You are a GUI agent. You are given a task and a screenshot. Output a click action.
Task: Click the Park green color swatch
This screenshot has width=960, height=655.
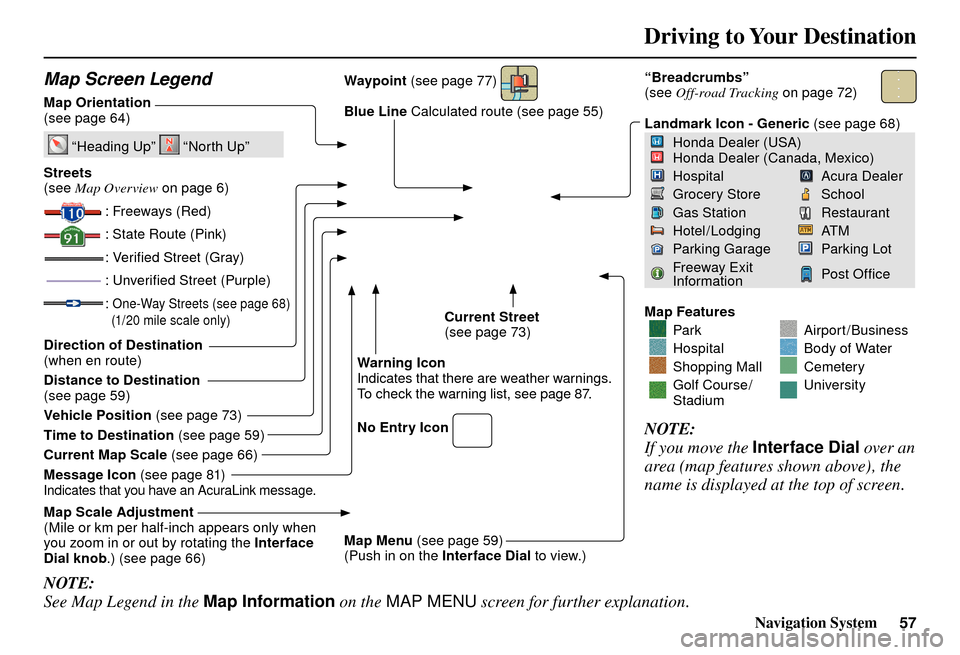[x=657, y=330]
